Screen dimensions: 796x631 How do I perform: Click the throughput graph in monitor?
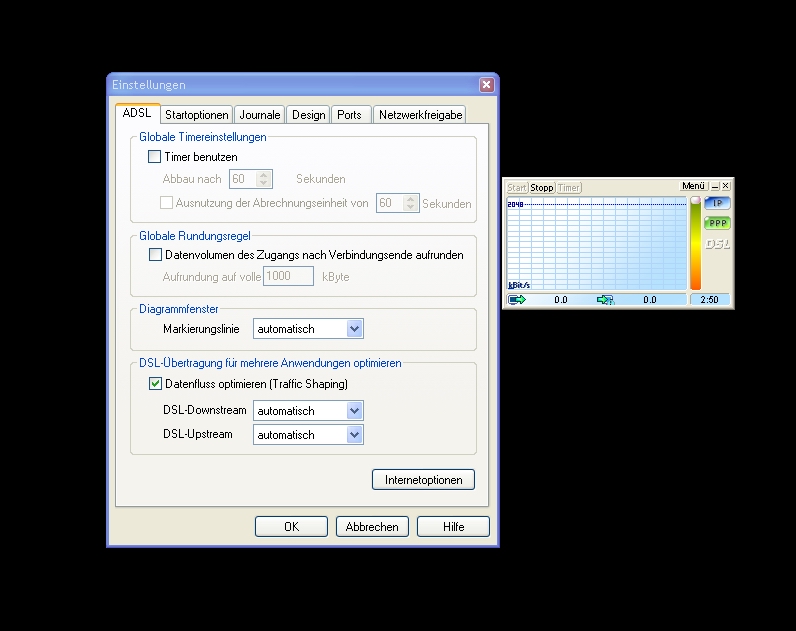click(x=596, y=243)
